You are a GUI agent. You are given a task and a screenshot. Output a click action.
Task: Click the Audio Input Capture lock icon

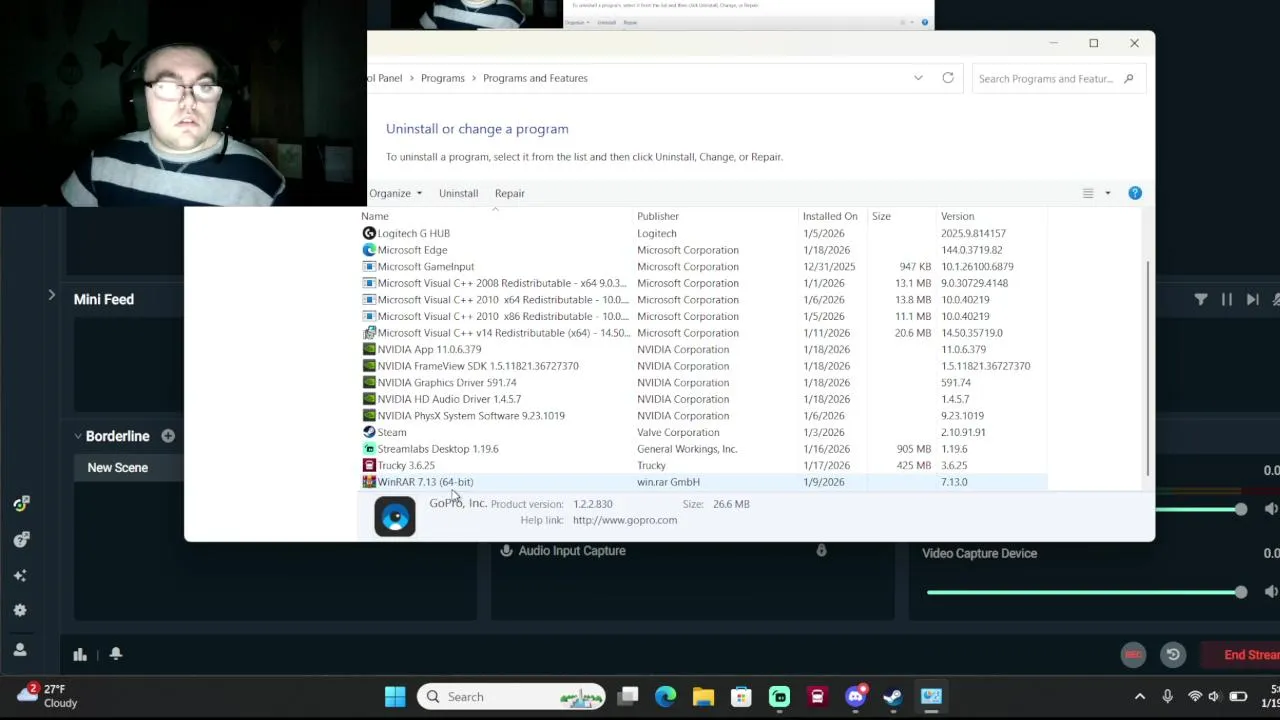tap(821, 551)
